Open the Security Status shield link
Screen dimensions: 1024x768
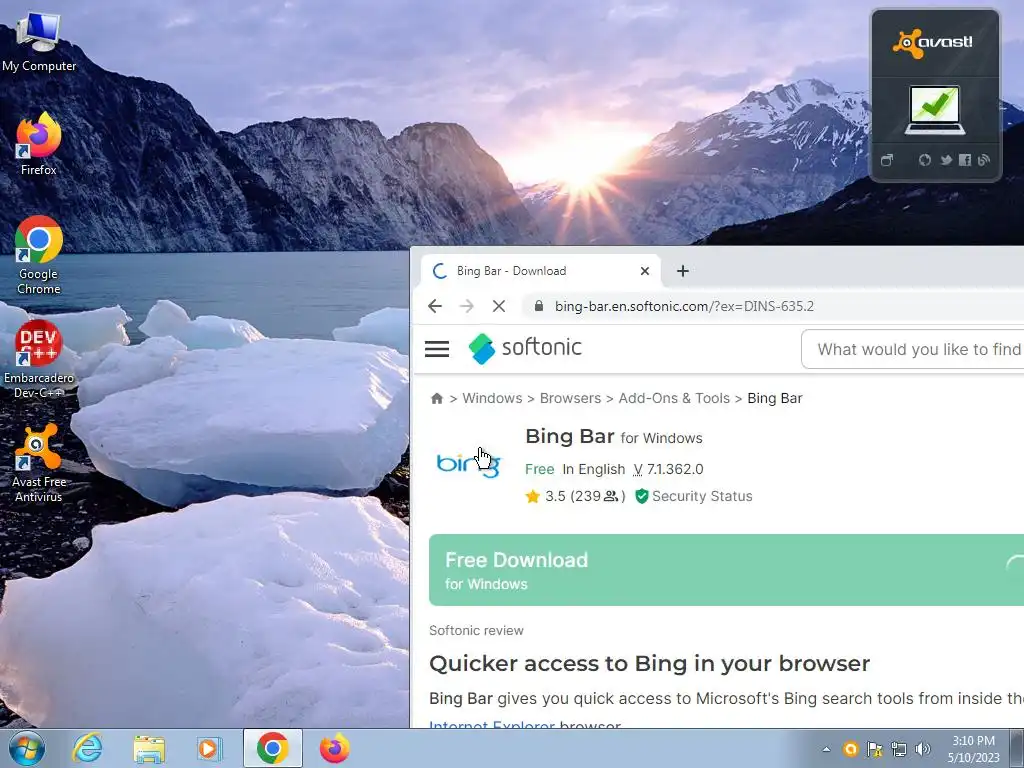[x=694, y=496]
